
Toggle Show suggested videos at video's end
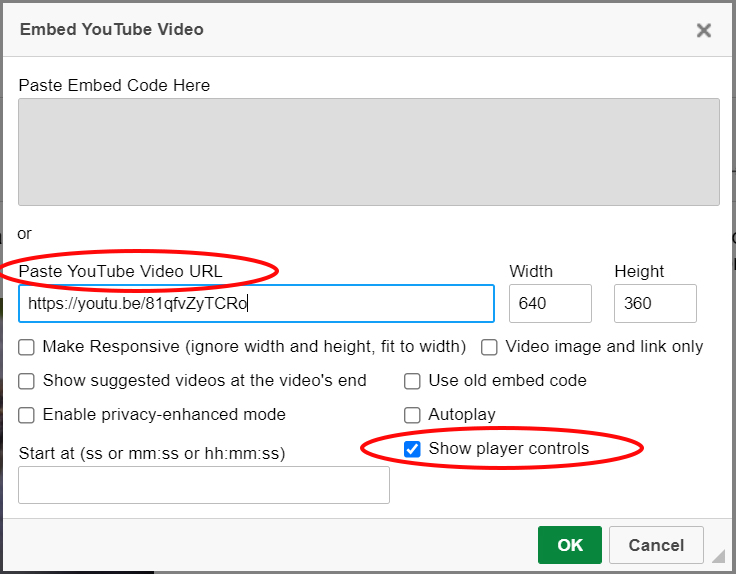(x=26, y=381)
